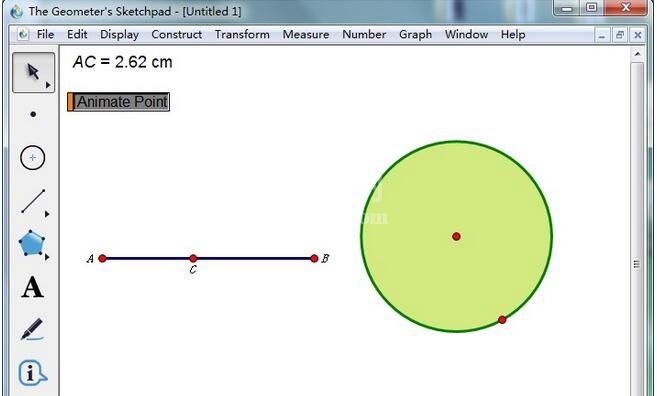Open the Construct menu
657x396 pixels.
[176, 34]
